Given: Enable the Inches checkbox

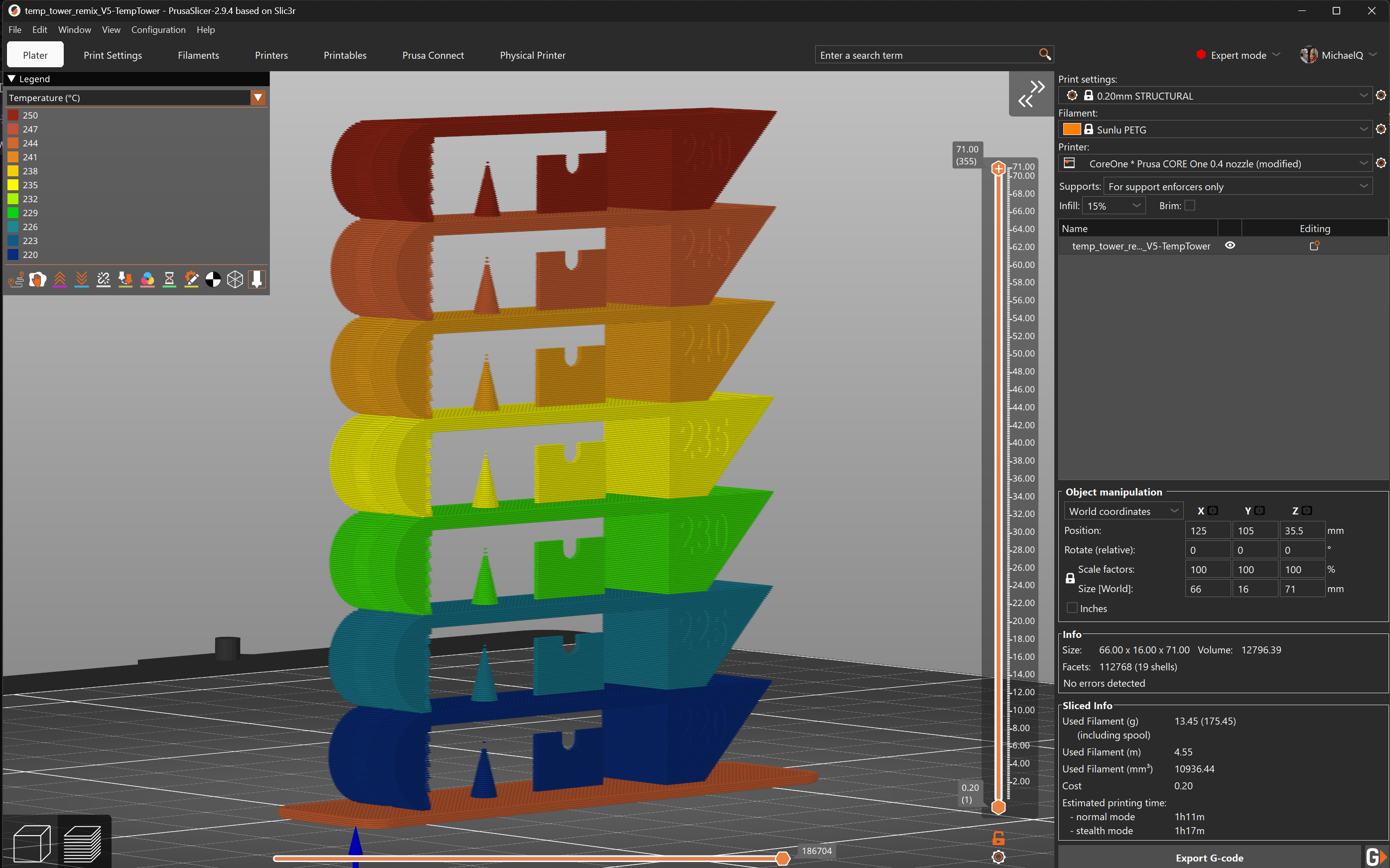Looking at the screenshot, I should coord(1072,608).
